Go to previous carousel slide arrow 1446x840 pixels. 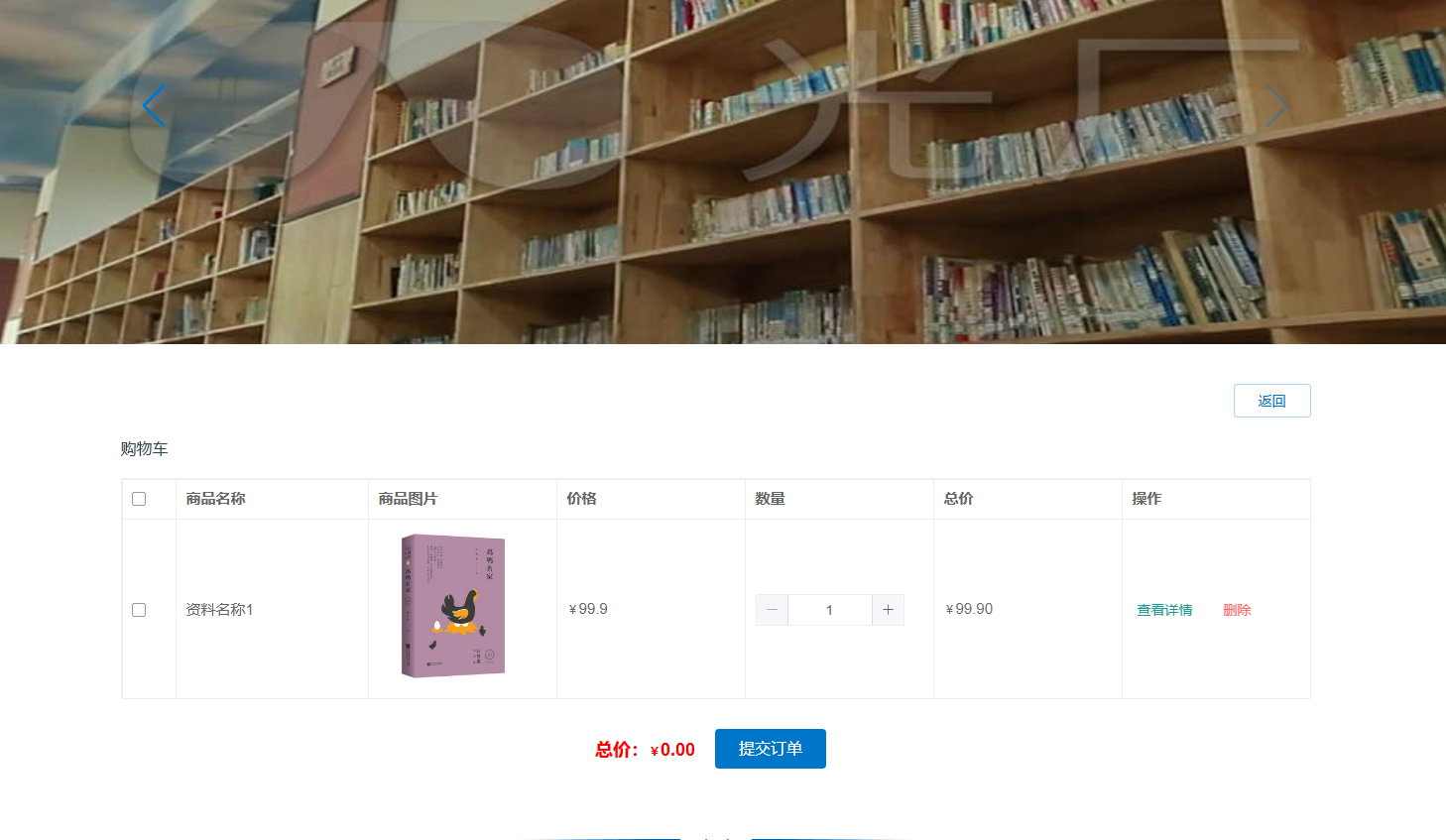pos(154,106)
